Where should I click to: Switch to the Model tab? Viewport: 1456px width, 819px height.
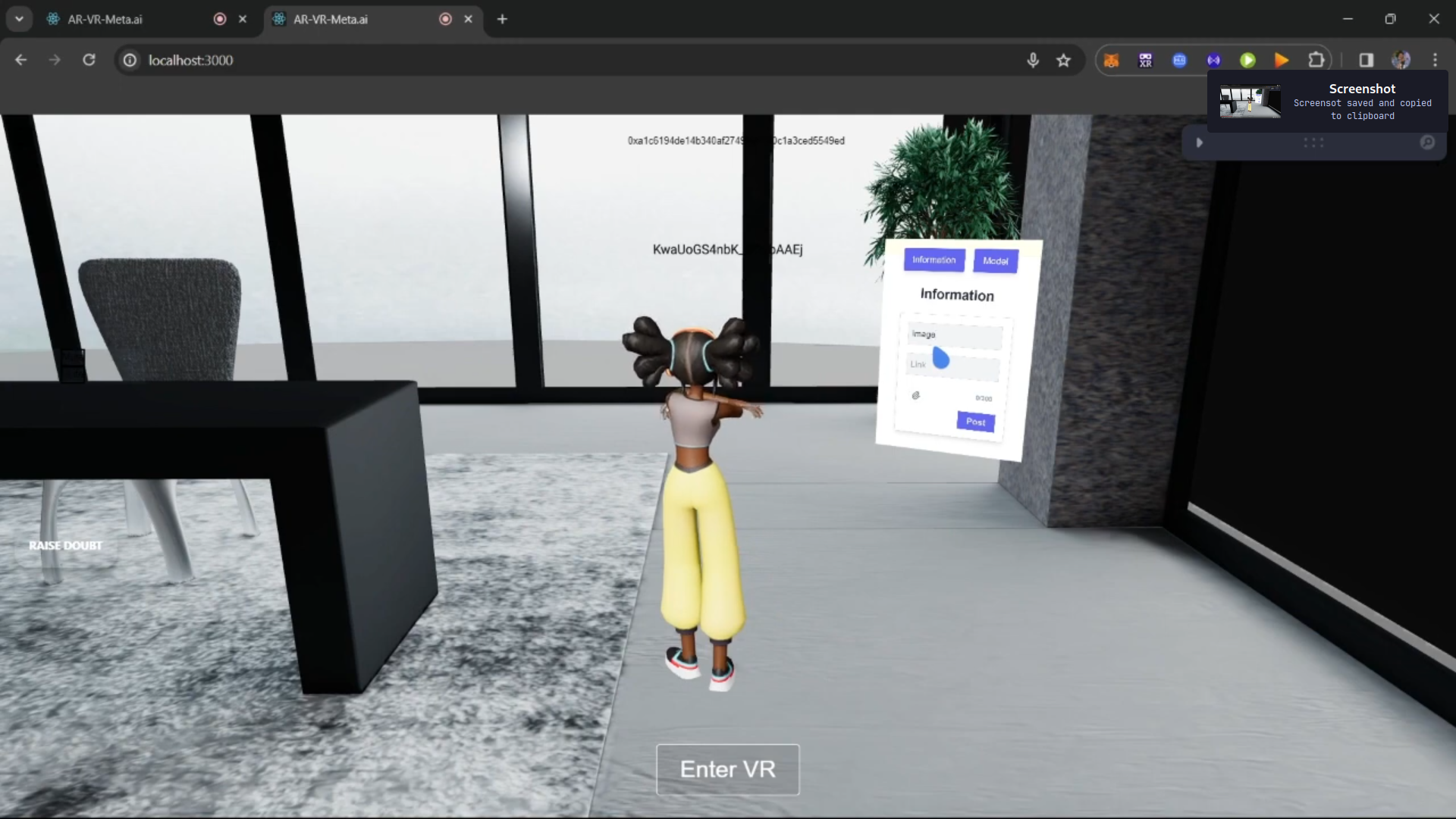995,260
